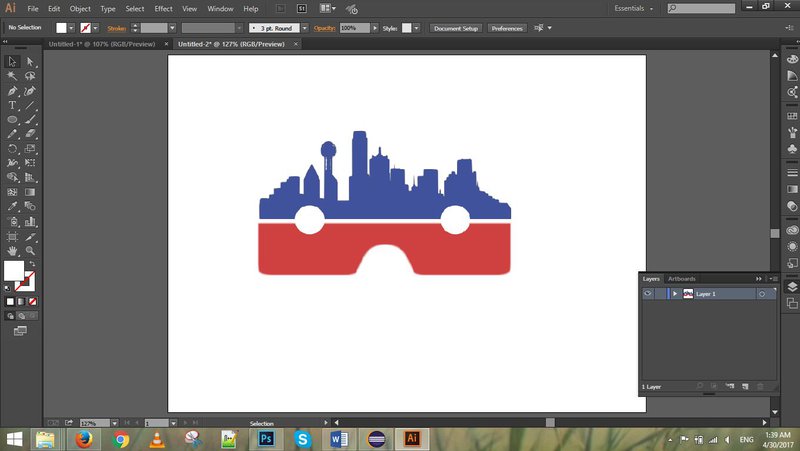This screenshot has width=800, height=451.
Task: Click Layer 1 target circle indicator
Action: 762,294
